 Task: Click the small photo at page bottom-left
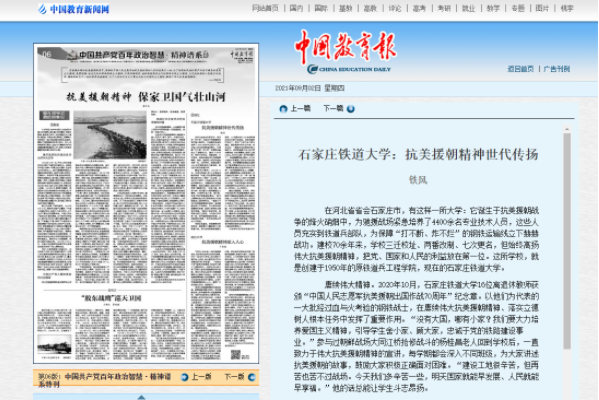pyautogui.click(x=54, y=344)
